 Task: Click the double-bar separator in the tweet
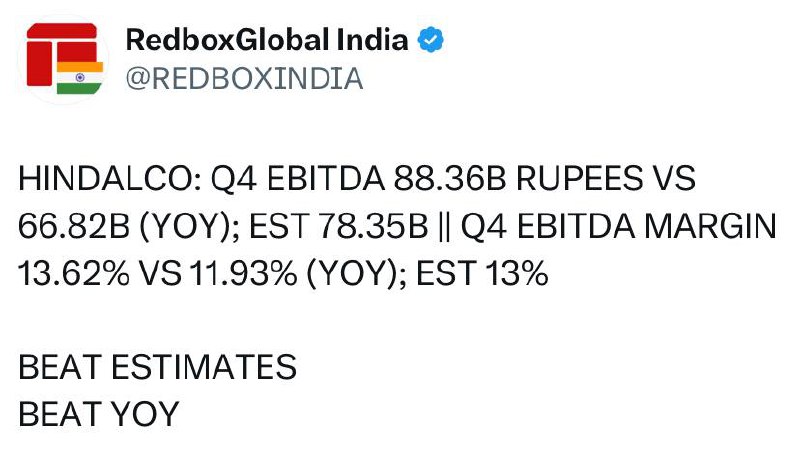click(444, 226)
